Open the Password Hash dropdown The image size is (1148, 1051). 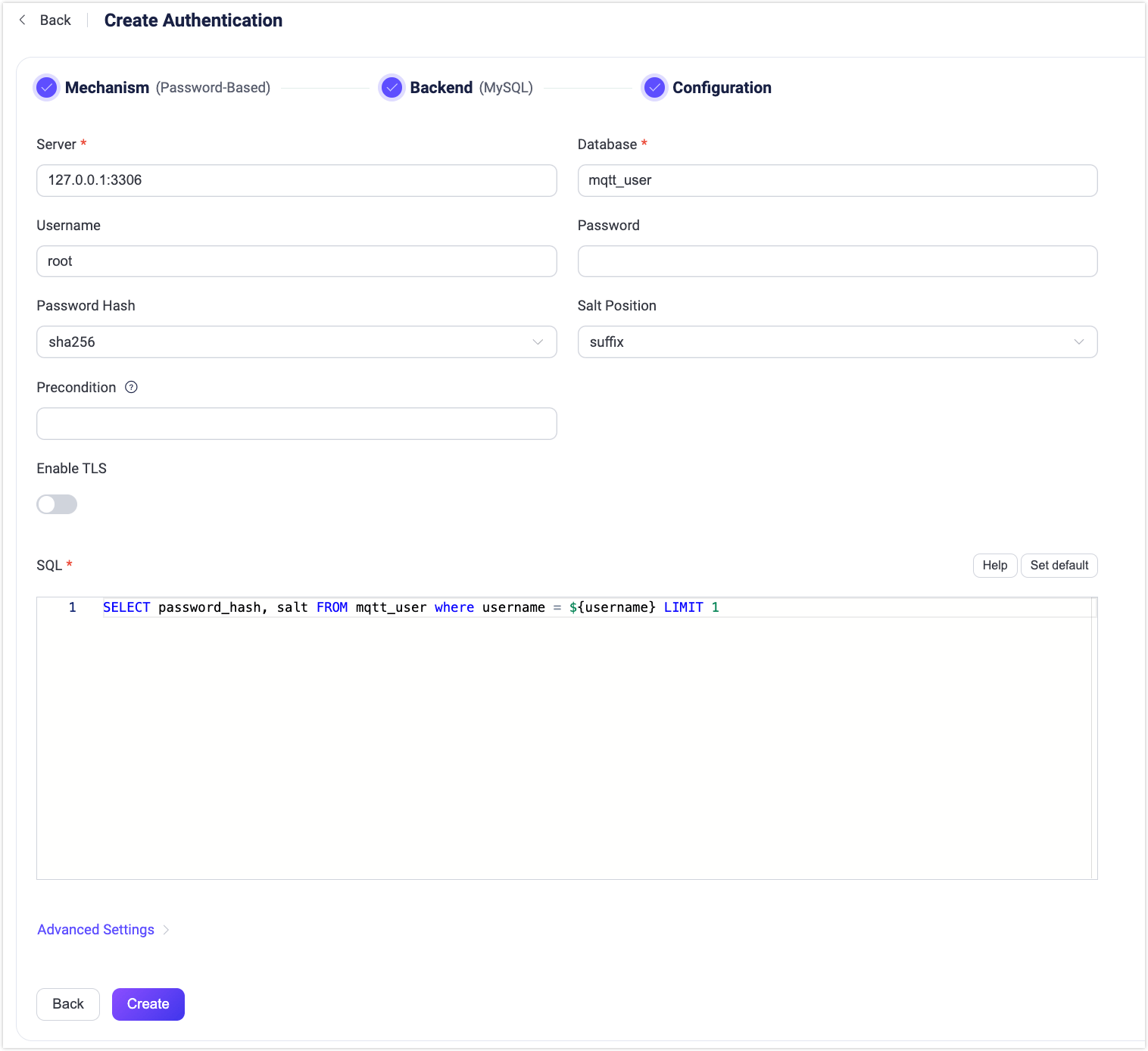[x=296, y=342]
